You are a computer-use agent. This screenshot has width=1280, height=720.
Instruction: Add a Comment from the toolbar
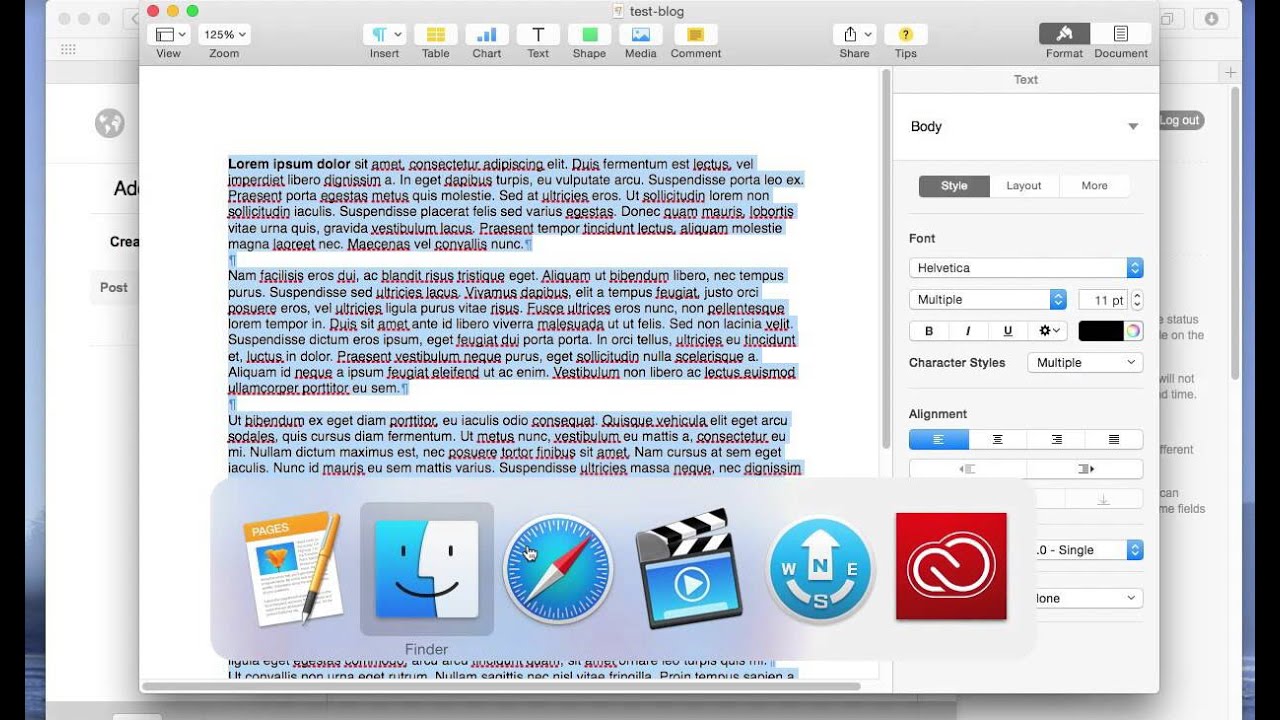pos(696,35)
